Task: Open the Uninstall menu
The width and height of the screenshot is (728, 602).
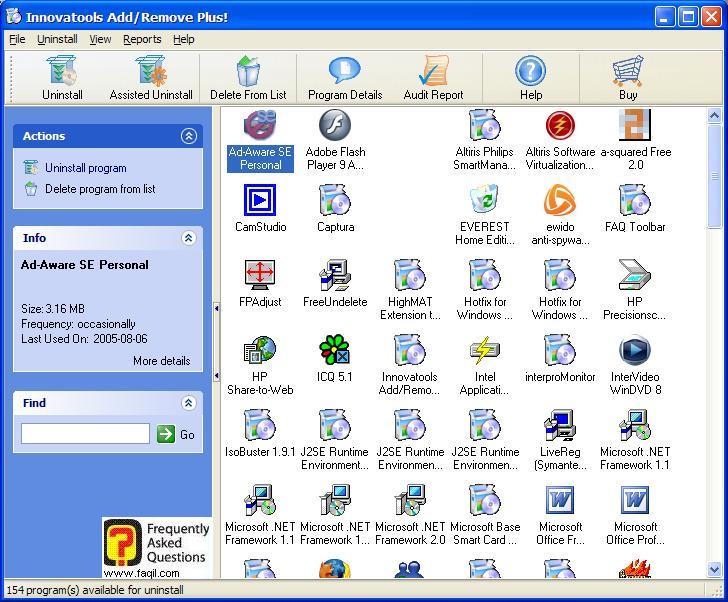Action: 57,39
